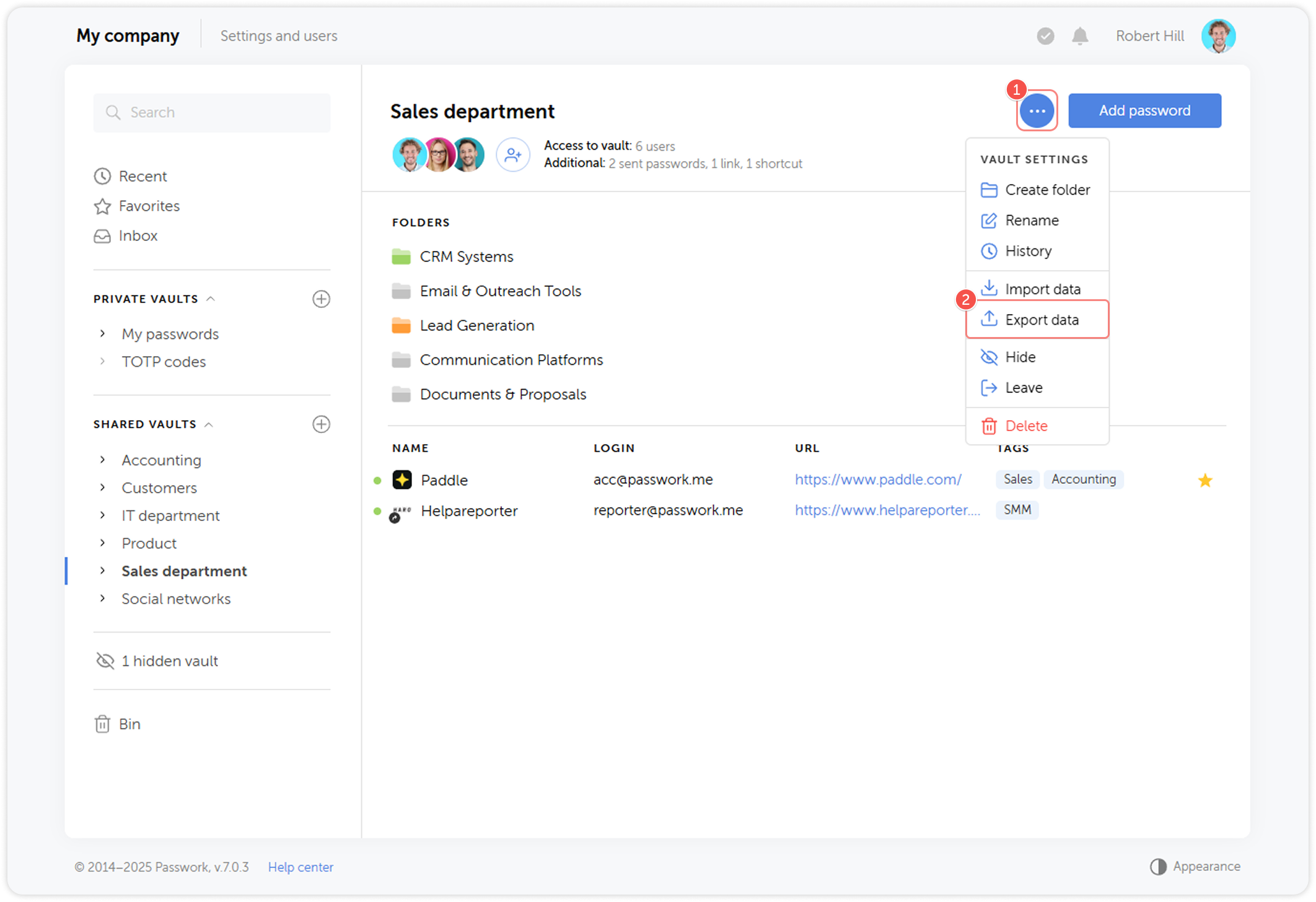Click the add user to vault icon
The width and height of the screenshot is (1316, 902).
click(512, 154)
